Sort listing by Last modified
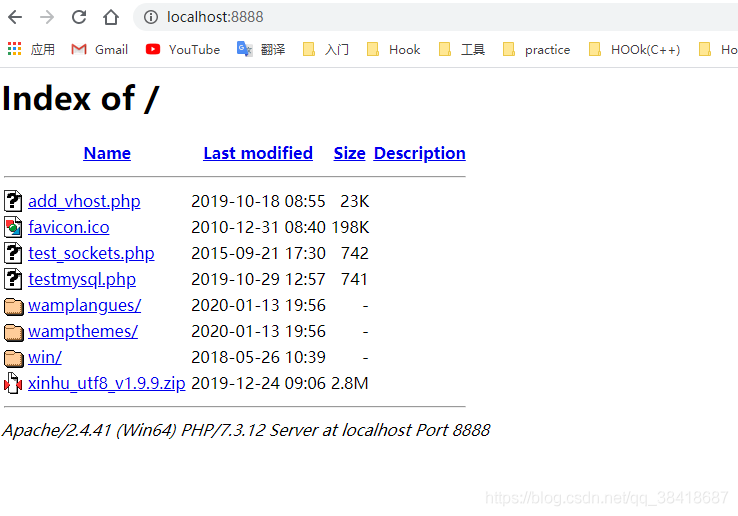The width and height of the screenshot is (738, 516). (258, 153)
